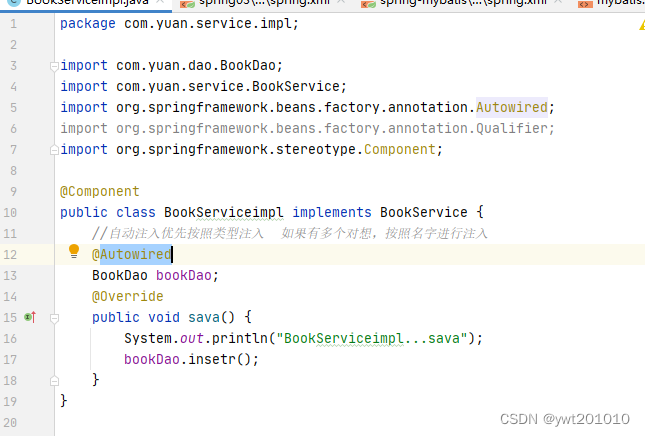The height and width of the screenshot is (436, 645).
Task: Click line number 12 in the gutter
Action: coord(10,255)
